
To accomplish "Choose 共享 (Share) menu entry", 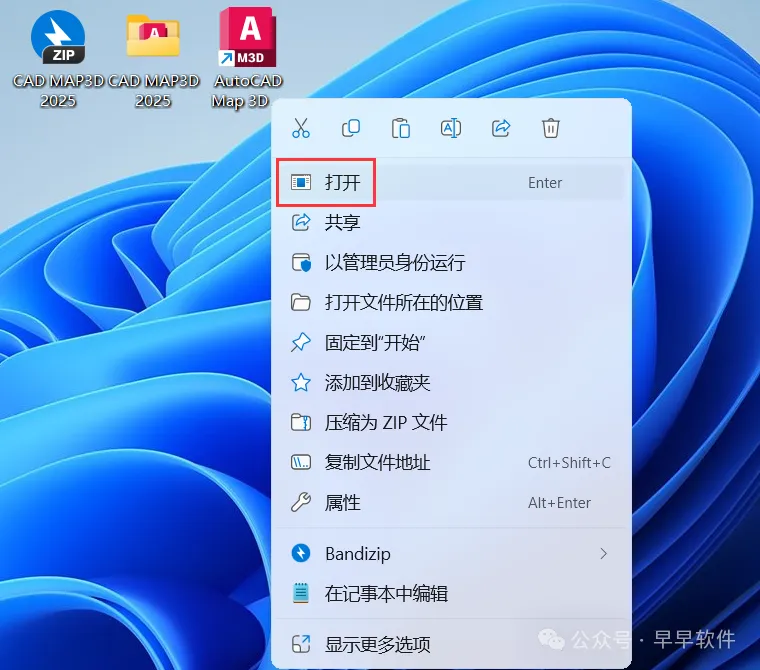I will point(451,223).
